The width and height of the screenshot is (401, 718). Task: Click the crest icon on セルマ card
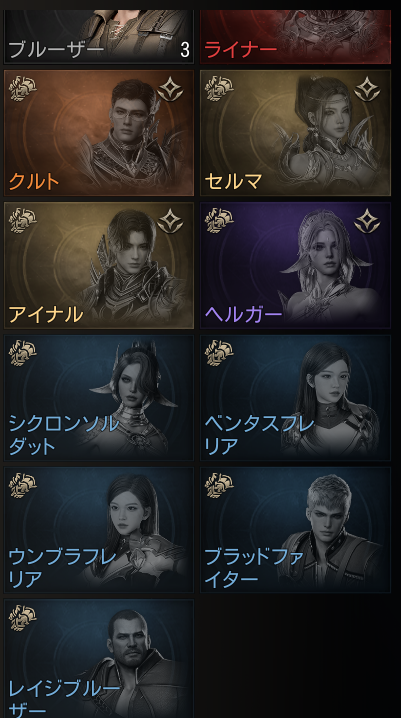219,89
